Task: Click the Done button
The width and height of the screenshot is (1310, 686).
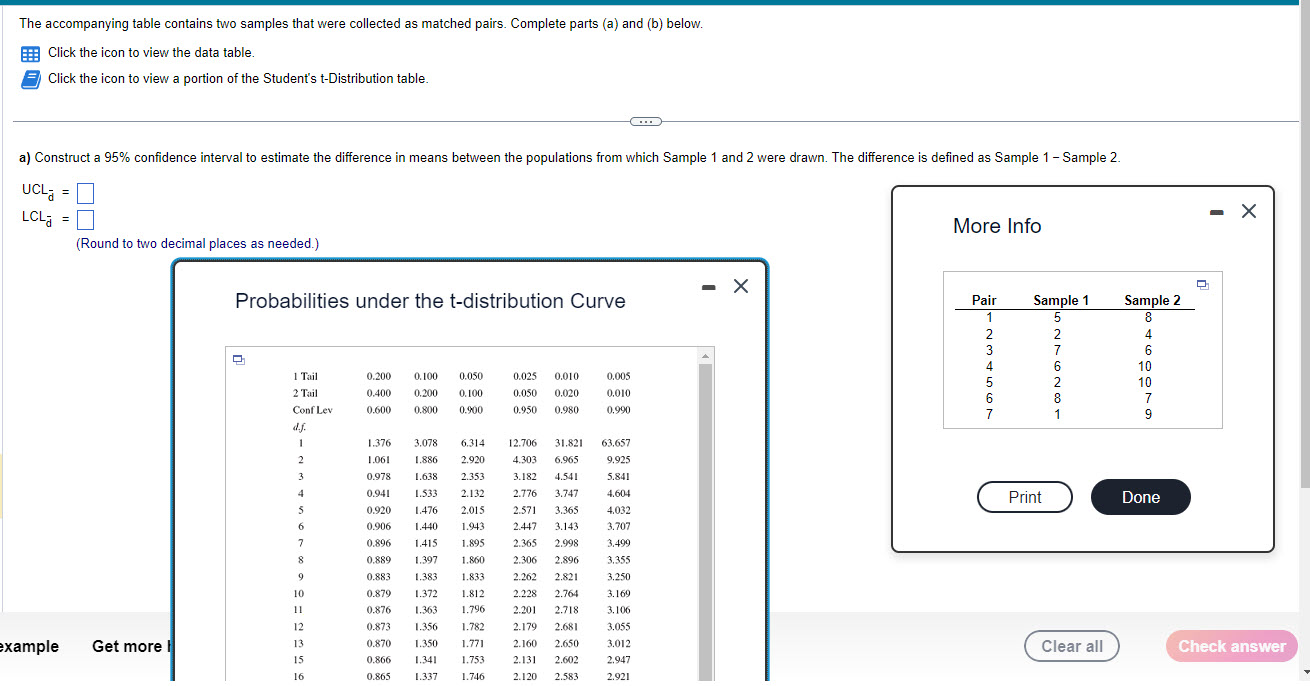Action: click(x=1140, y=497)
